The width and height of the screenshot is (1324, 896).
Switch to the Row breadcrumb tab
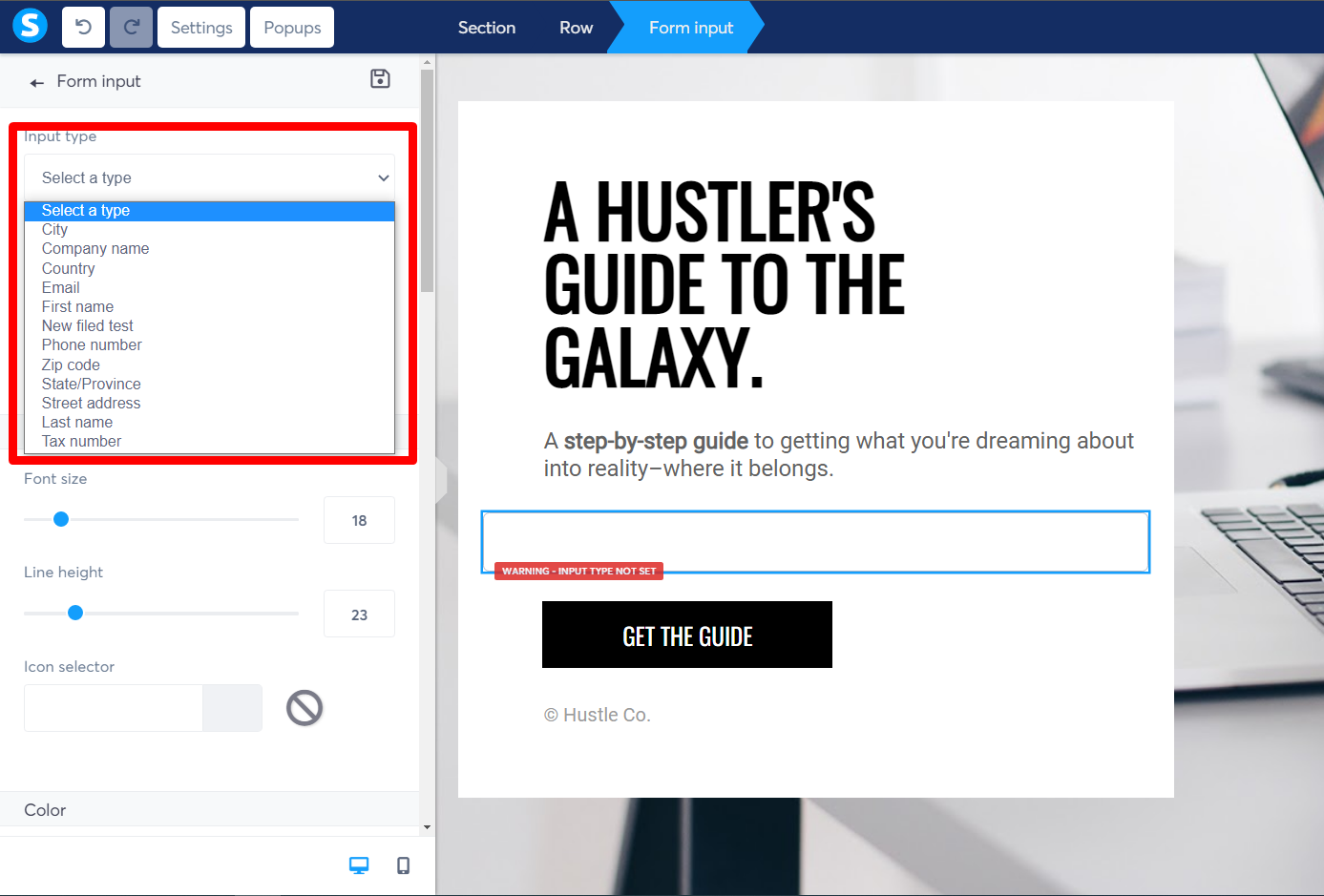(576, 27)
